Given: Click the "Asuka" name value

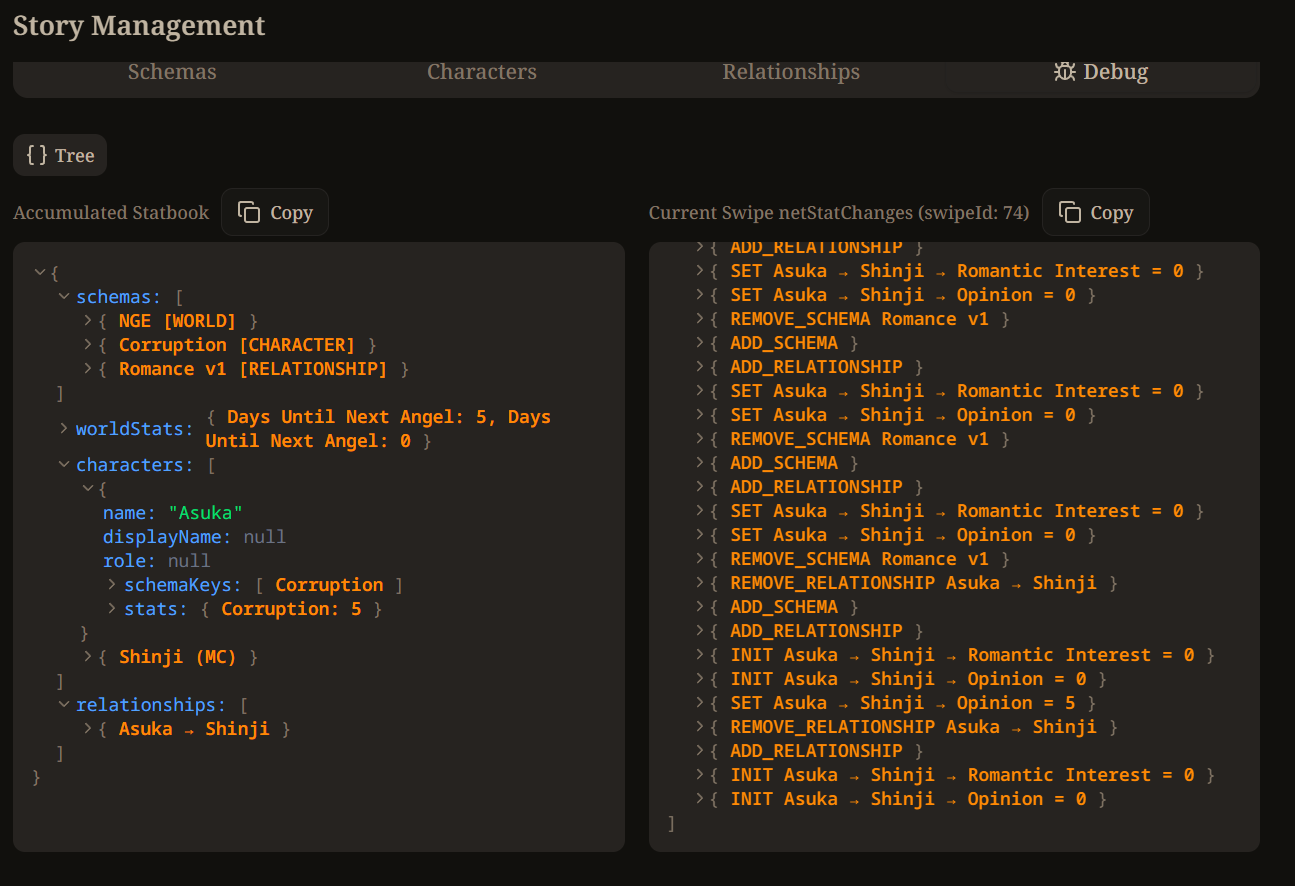Looking at the screenshot, I should [x=206, y=513].
